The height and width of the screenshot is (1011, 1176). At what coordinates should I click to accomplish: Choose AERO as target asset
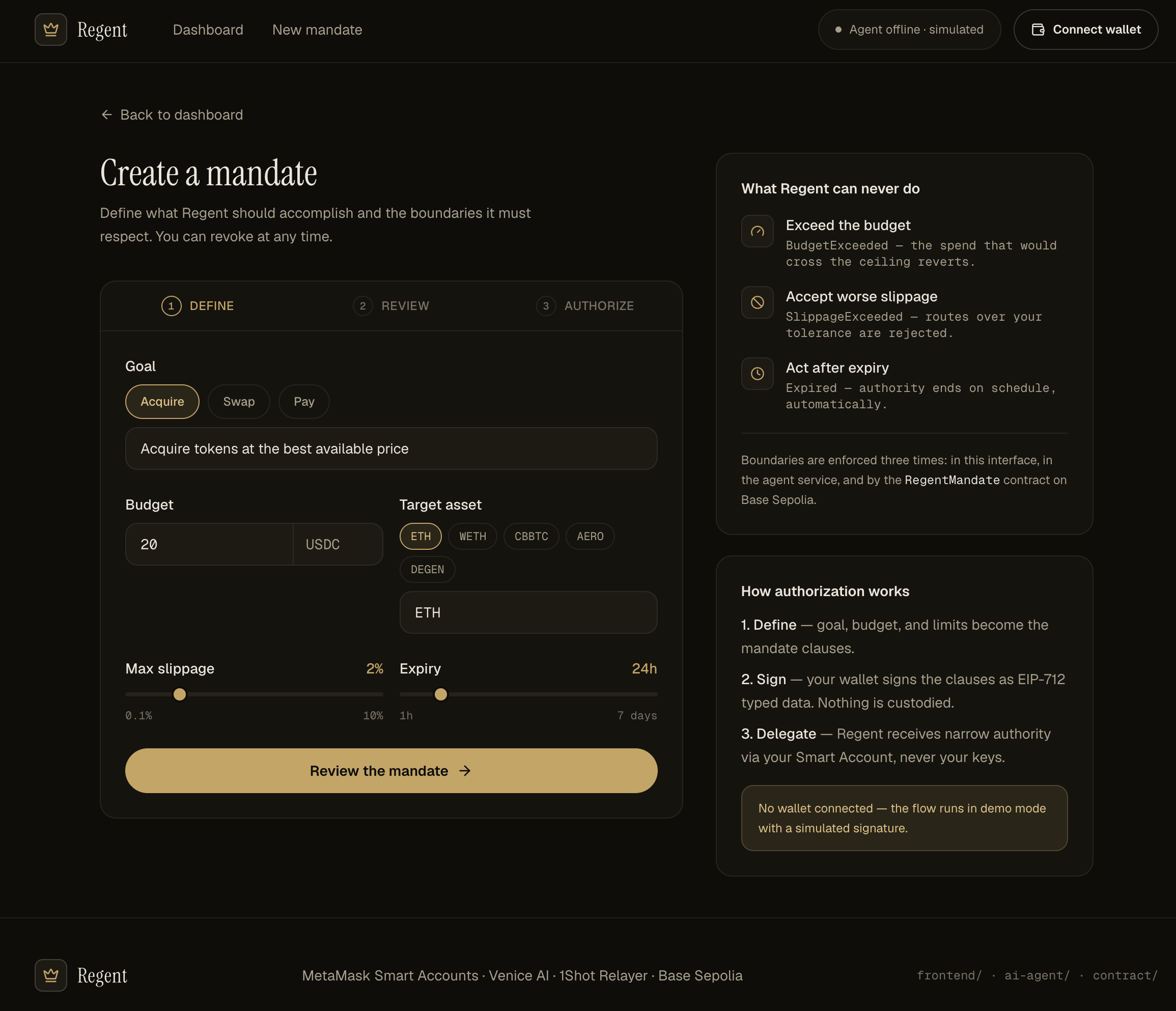coord(590,537)
